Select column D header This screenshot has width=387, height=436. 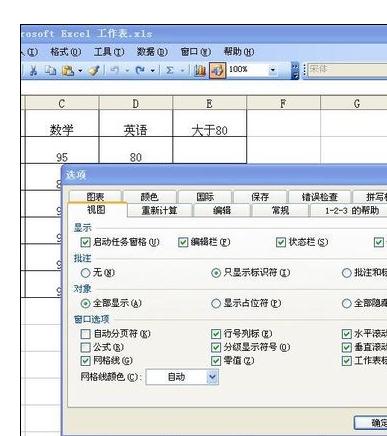pos(136,103)
